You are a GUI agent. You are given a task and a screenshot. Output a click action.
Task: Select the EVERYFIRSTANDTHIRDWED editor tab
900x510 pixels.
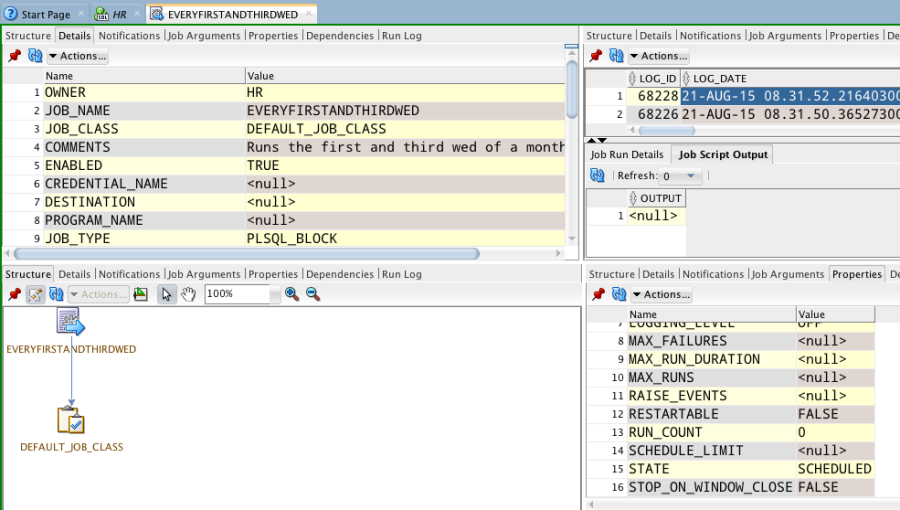(x=232, y=14)
